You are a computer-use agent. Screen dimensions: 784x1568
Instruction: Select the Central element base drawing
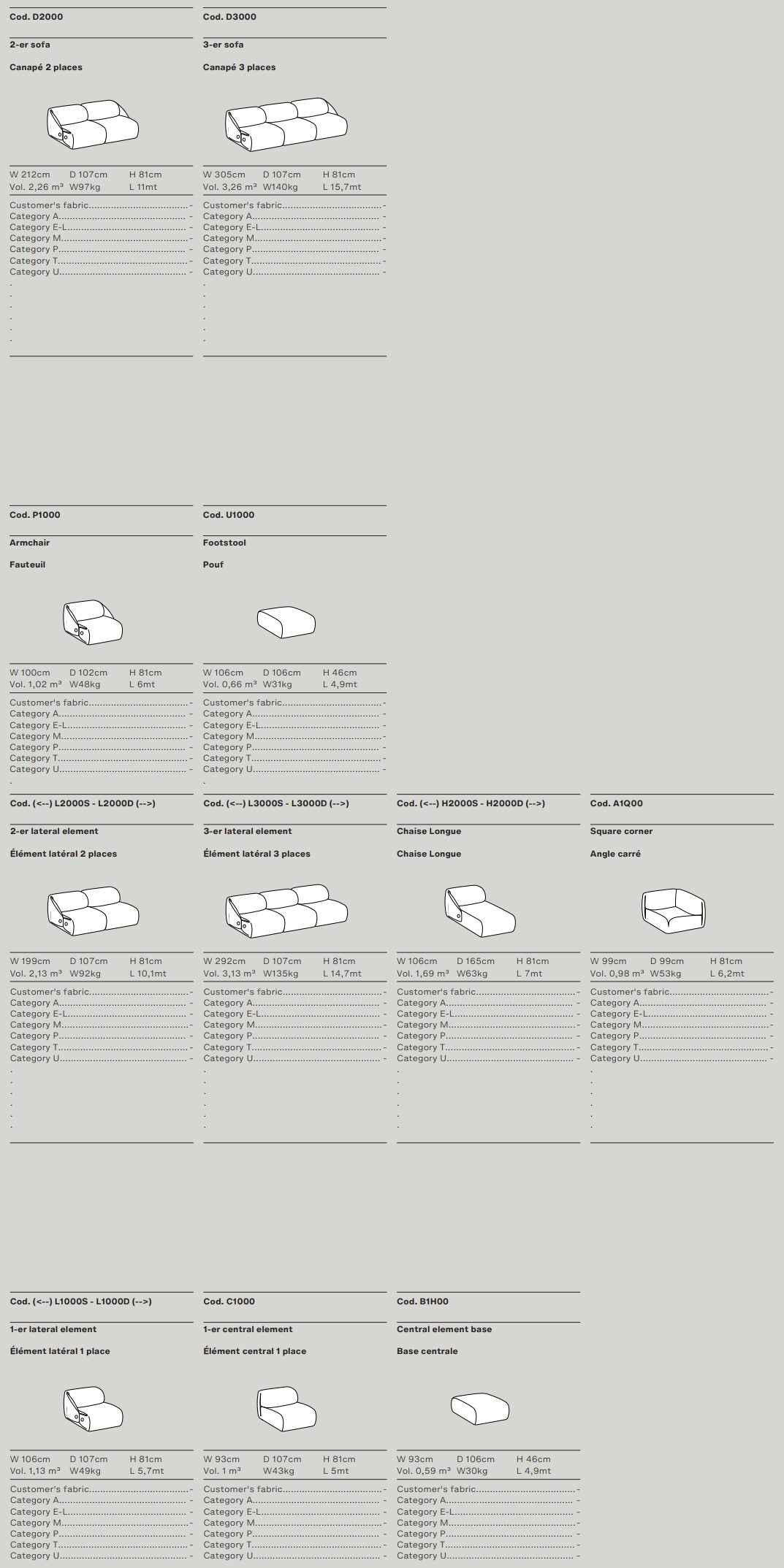[480, 1409]
